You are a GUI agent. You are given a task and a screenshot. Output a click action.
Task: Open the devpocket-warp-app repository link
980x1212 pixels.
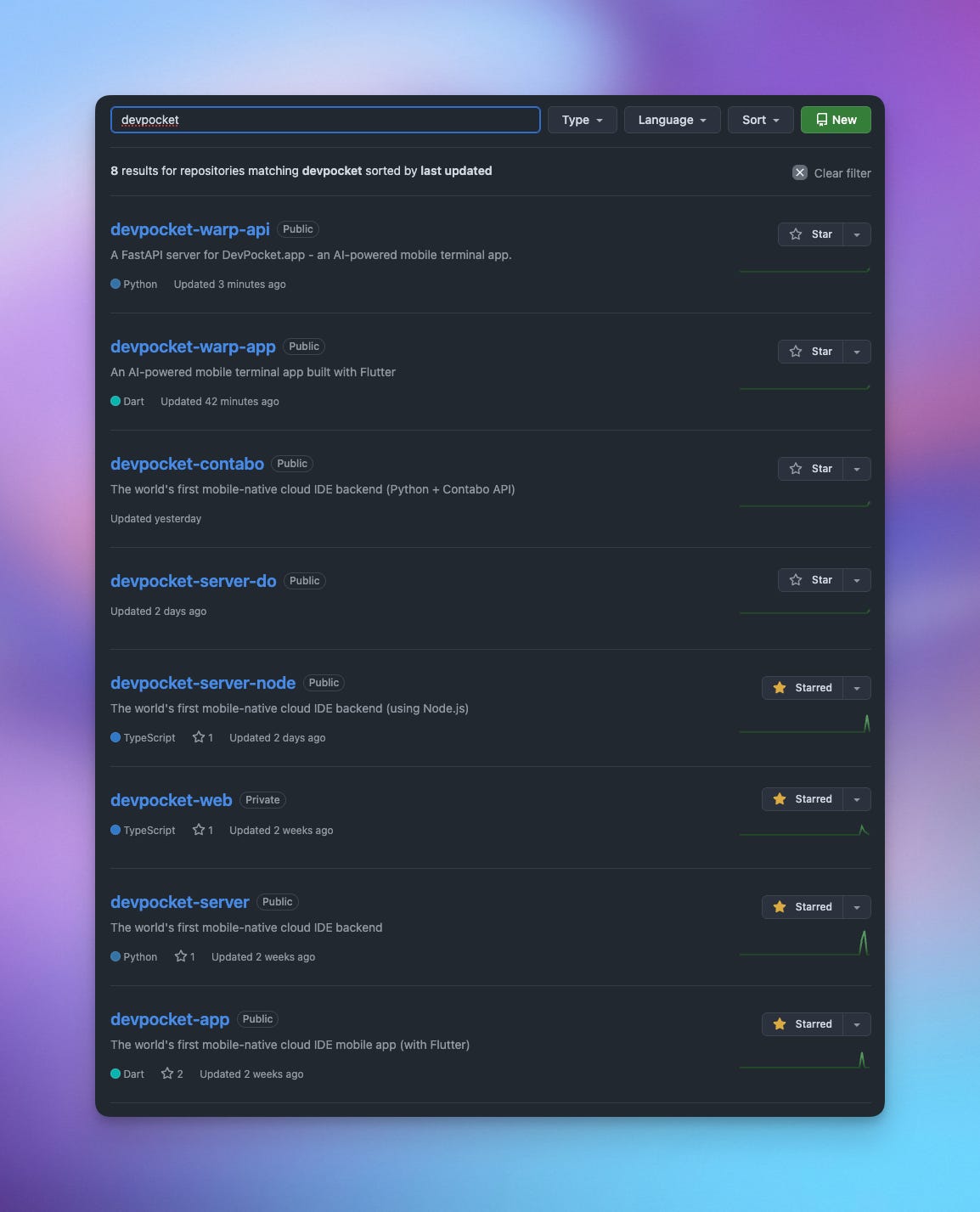[x=193, y=347]
